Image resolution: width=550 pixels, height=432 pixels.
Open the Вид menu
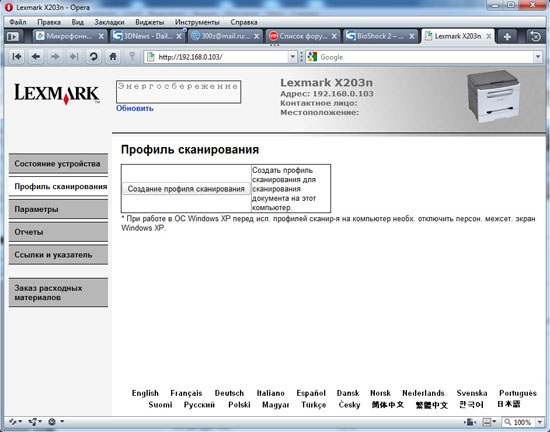tap(78, 22)
